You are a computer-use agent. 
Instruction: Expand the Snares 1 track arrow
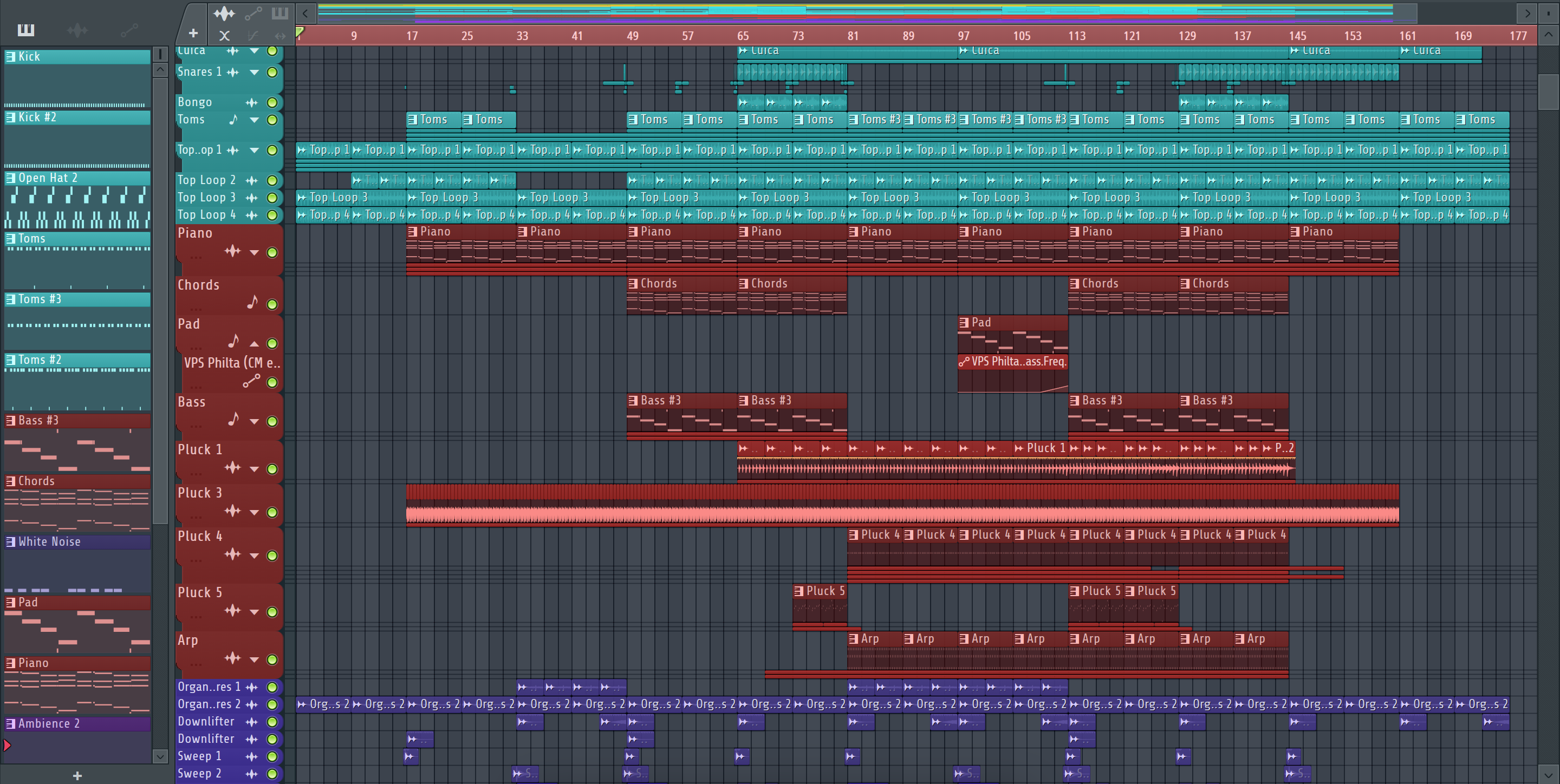pyautogui.click(x=255, y=73)
